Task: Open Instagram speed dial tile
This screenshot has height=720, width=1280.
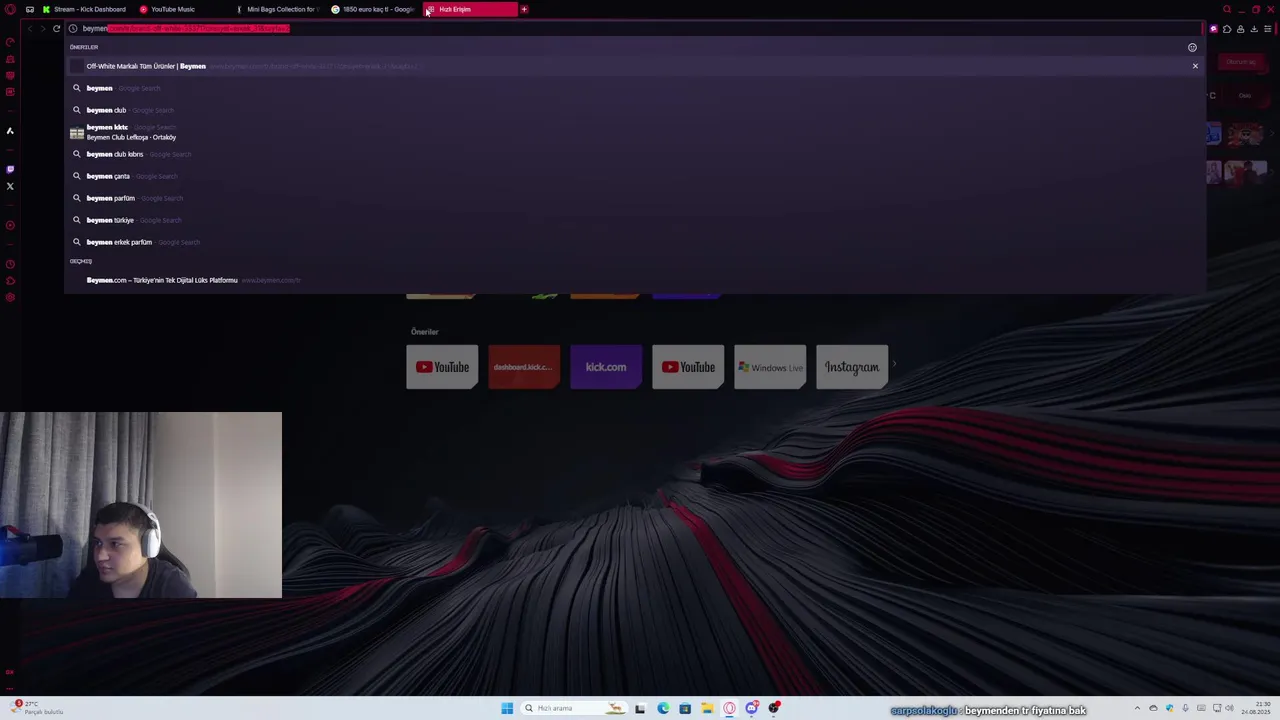Action: [x=852, y=367]
